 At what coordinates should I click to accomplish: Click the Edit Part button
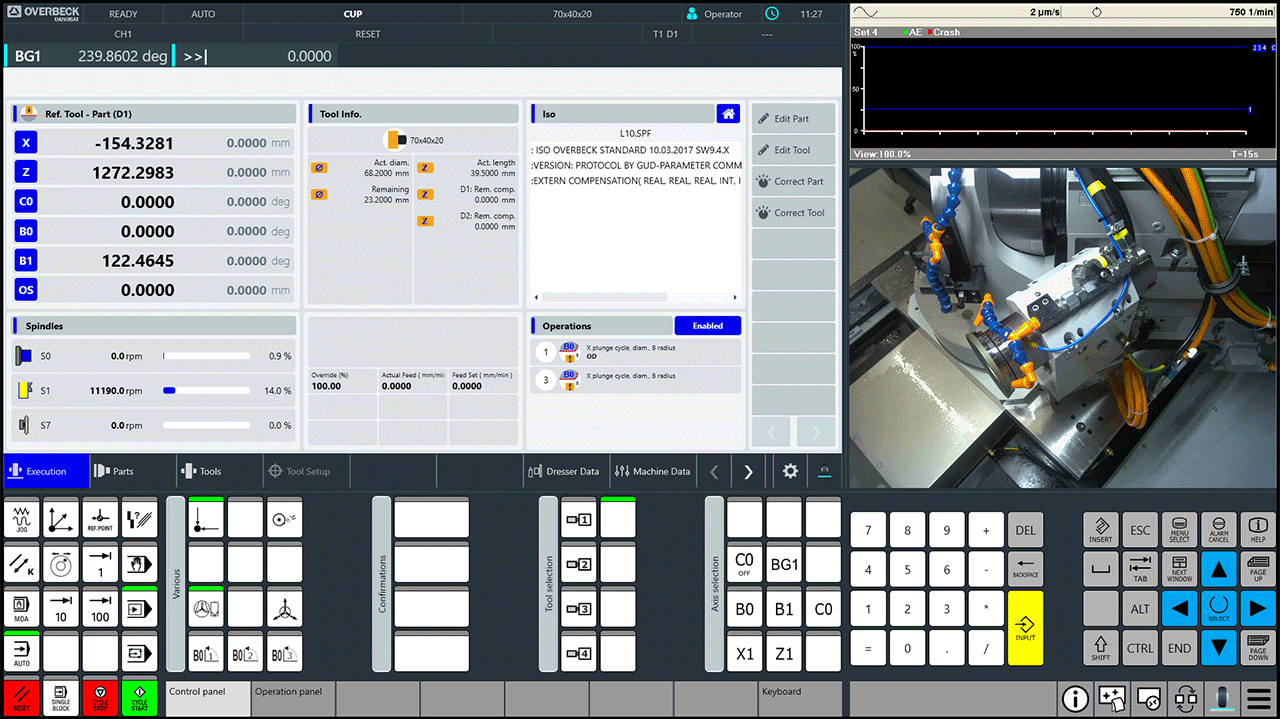pyautogui.click(x=793, y=119)
